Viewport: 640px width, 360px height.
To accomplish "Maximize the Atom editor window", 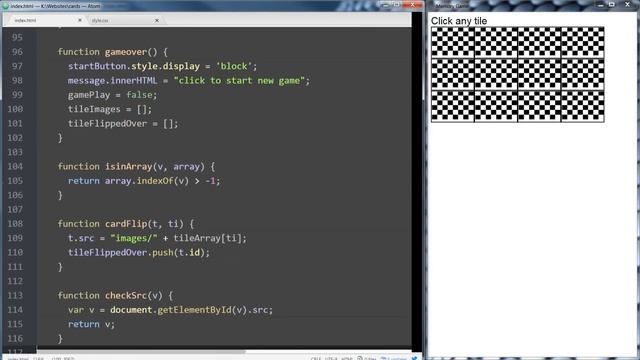I will coord(396,5).
